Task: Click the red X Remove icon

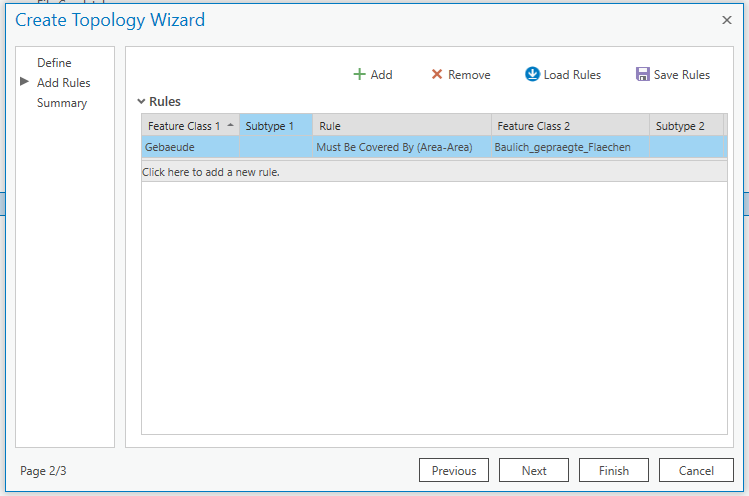Action: (x=437, y=74)
